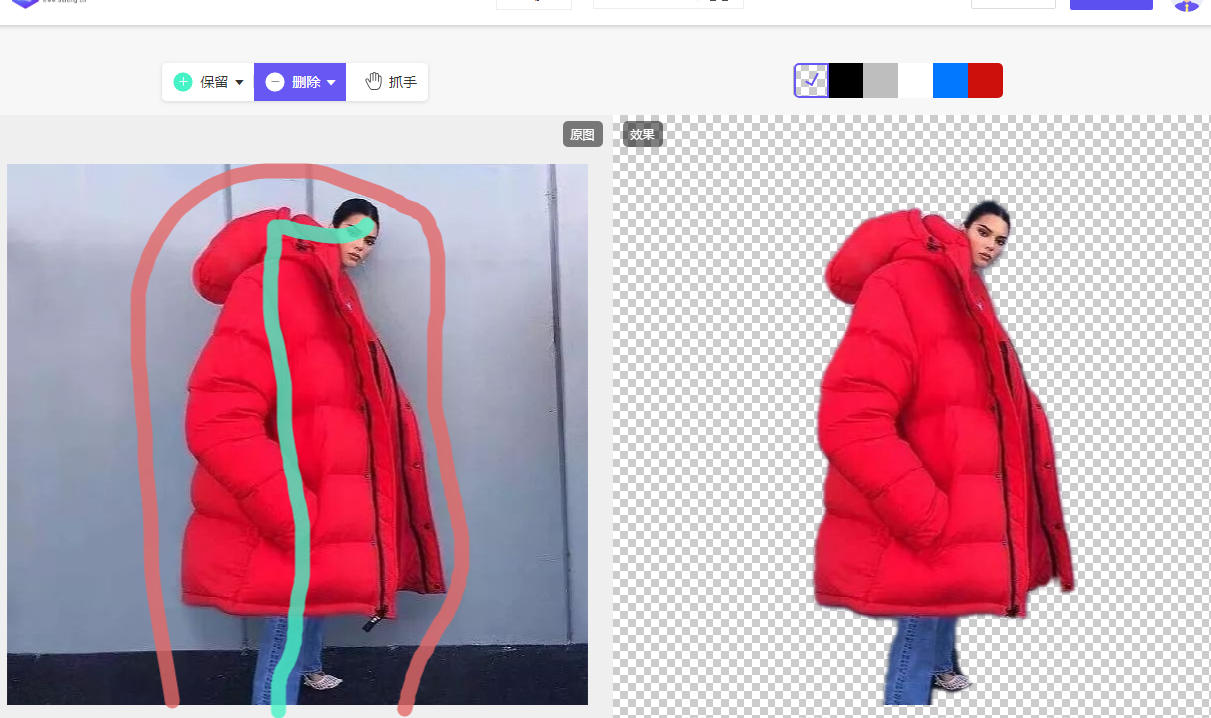Image resolution: width=1211 pixels, height=718 pixels.
Task: Pick the white background swatch
Action: [915, 80]
